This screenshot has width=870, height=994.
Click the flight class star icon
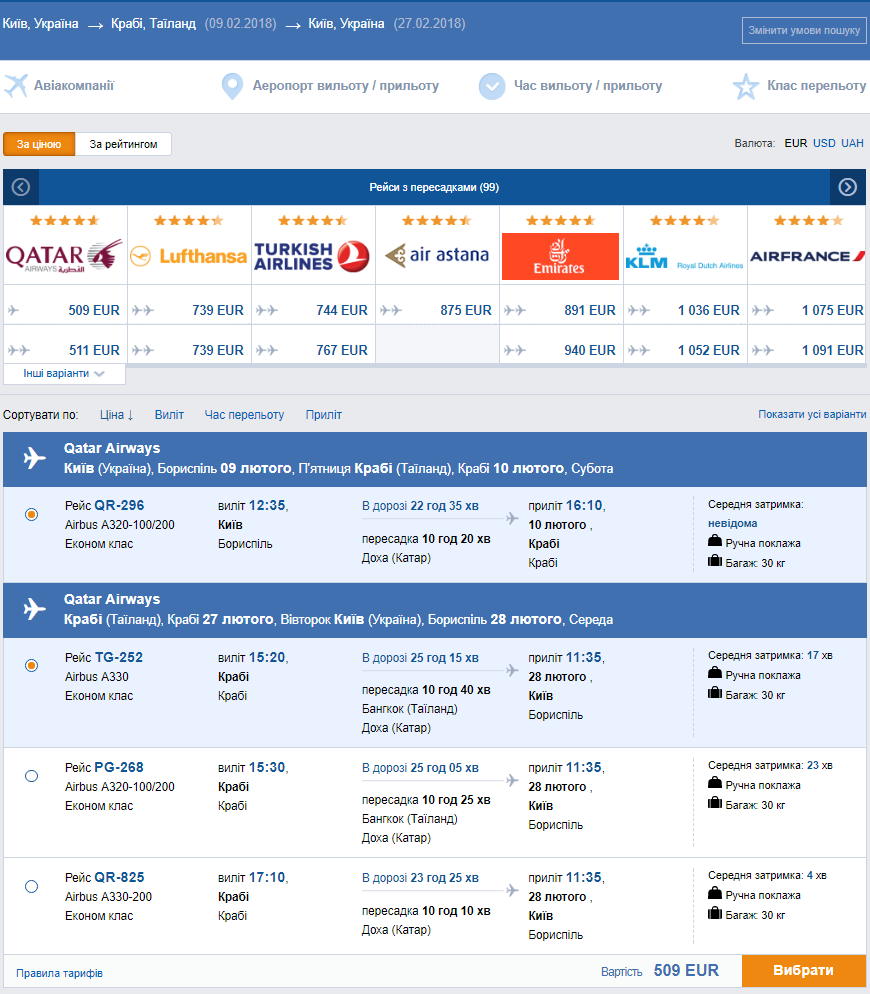pos(746,86)
